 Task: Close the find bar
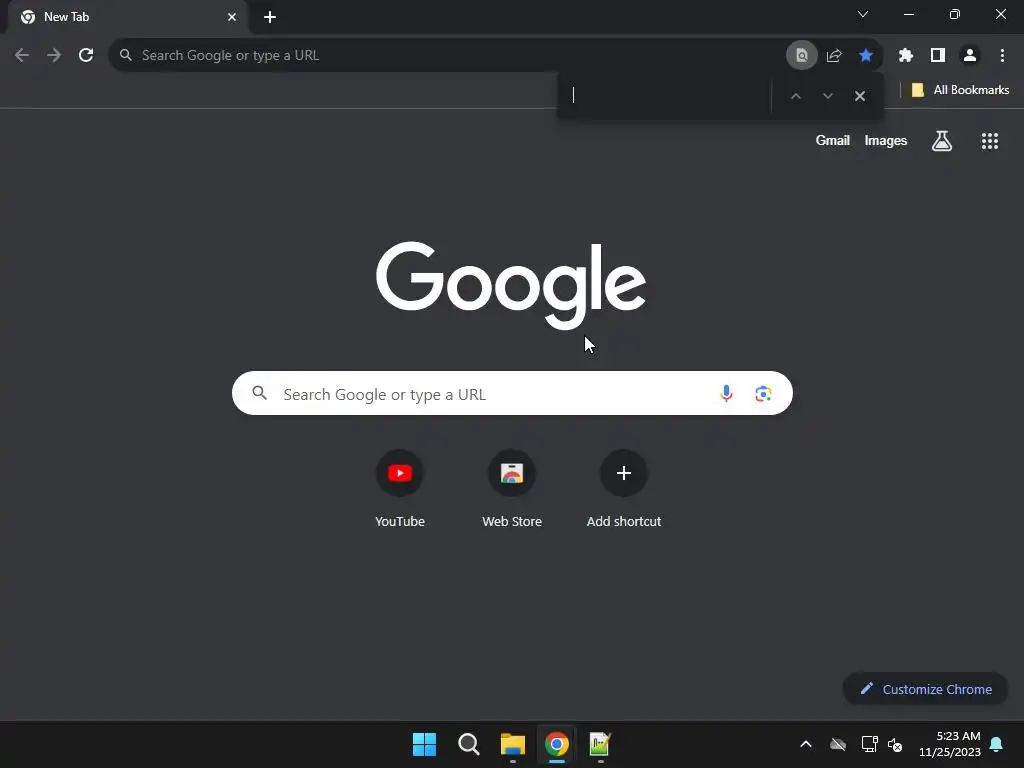point(860,96)
